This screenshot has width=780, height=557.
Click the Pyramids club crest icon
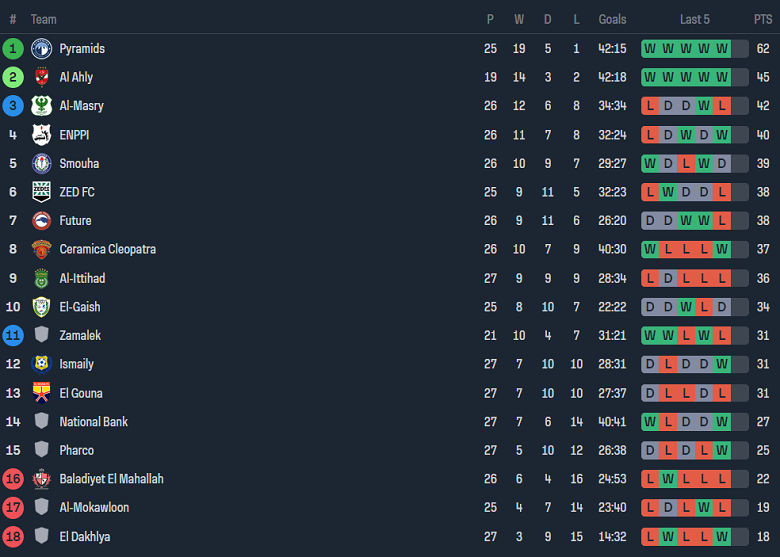(41, 49)
